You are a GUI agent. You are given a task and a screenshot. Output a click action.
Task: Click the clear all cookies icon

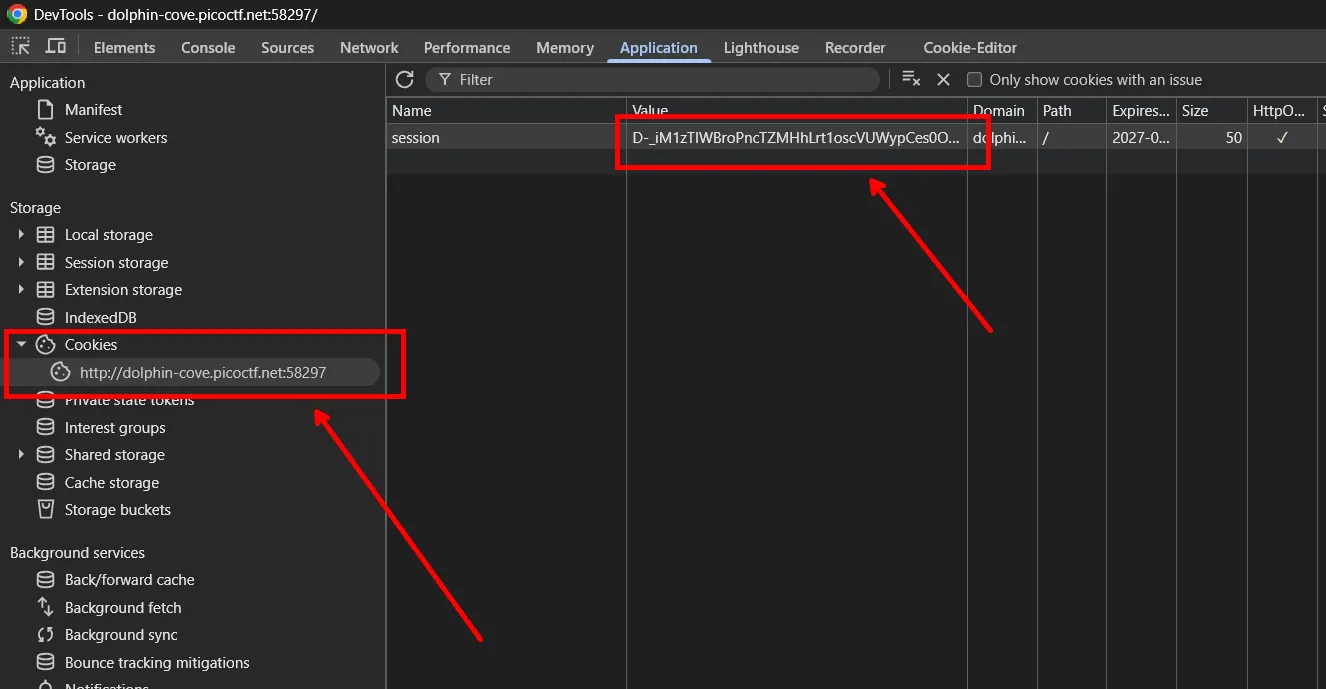[911, 79]
